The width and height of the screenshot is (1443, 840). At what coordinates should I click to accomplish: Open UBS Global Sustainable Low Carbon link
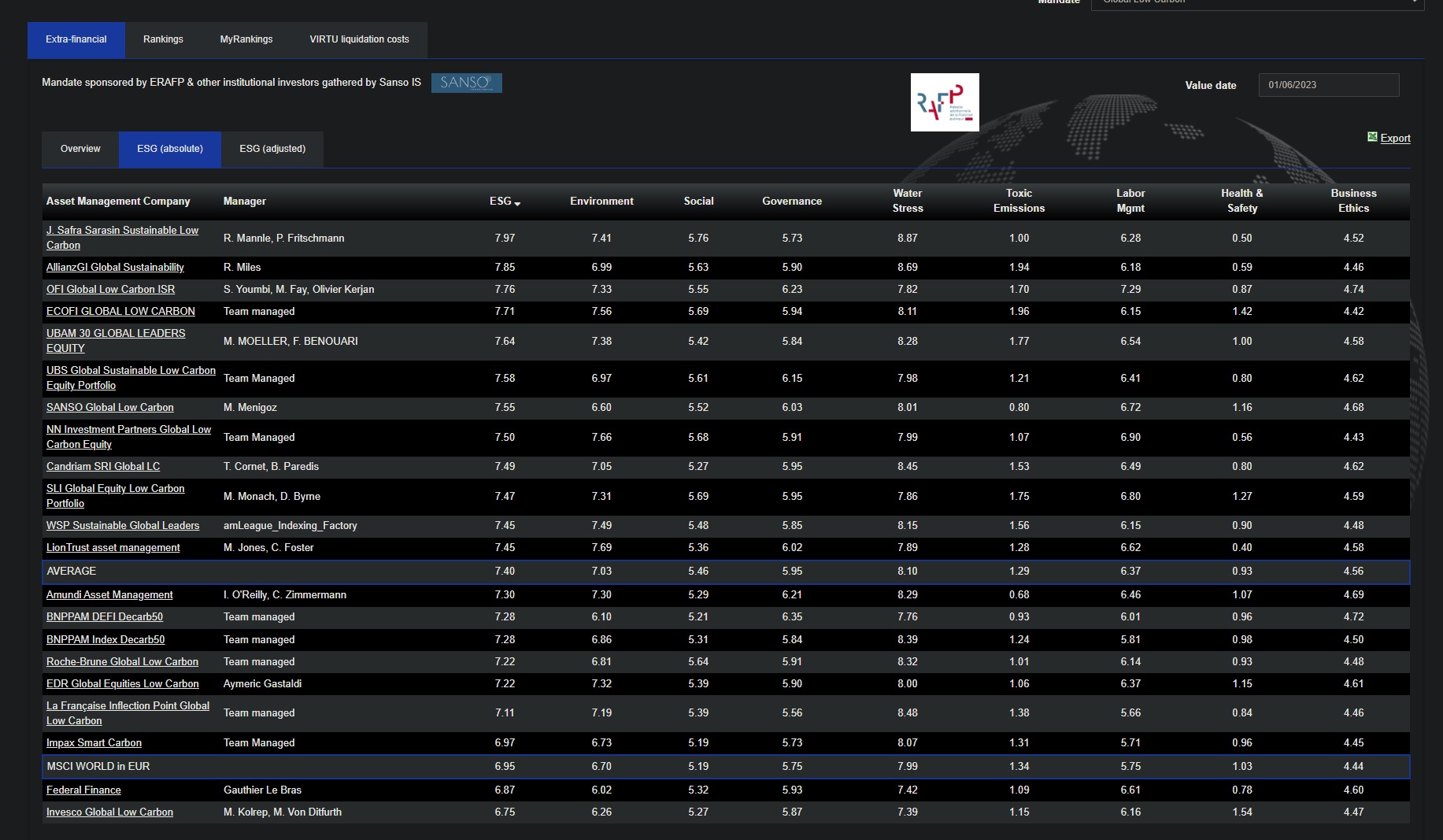click(x=131, y=378)
